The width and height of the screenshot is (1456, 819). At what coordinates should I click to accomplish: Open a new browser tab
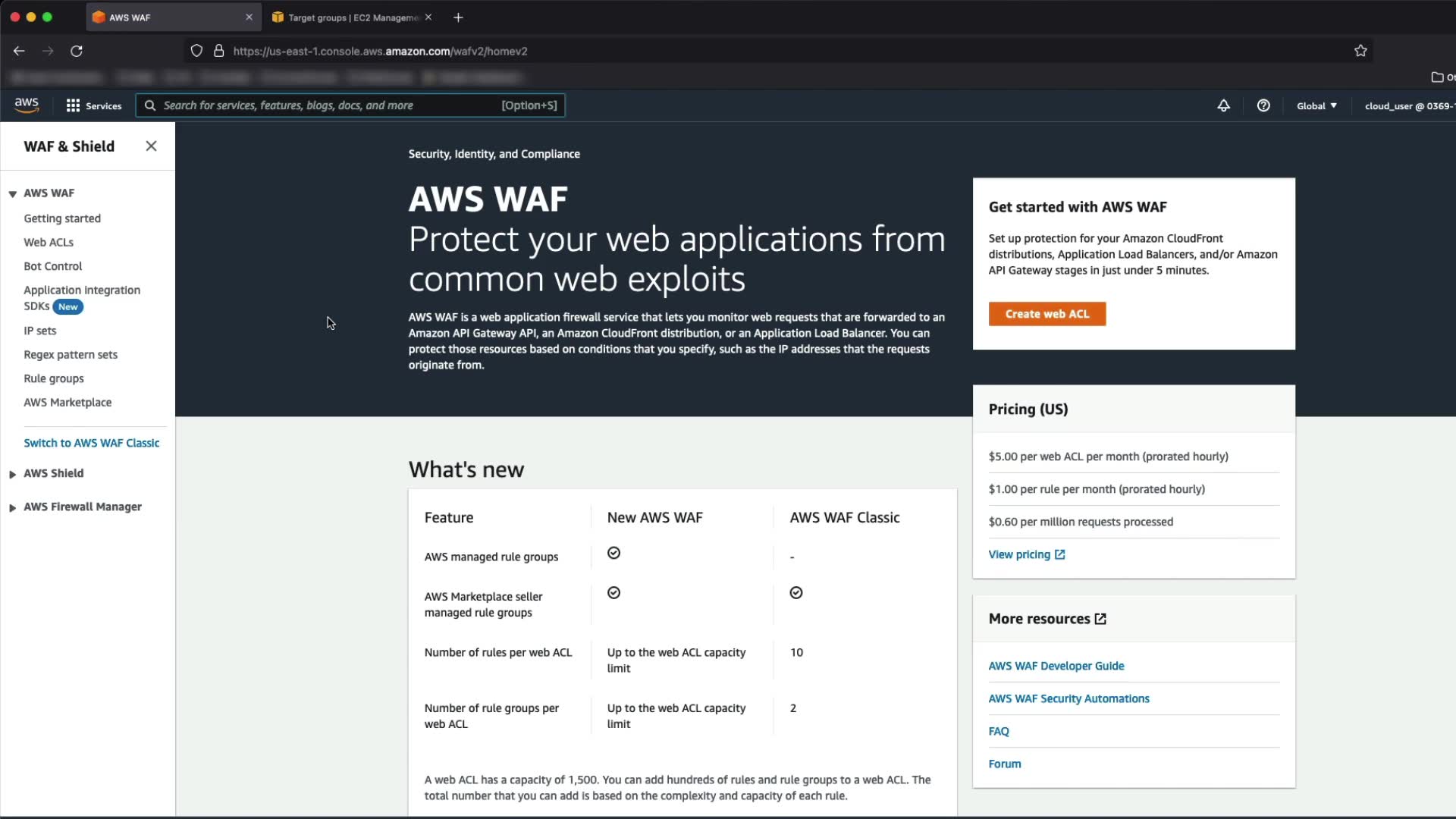(458, 17)
